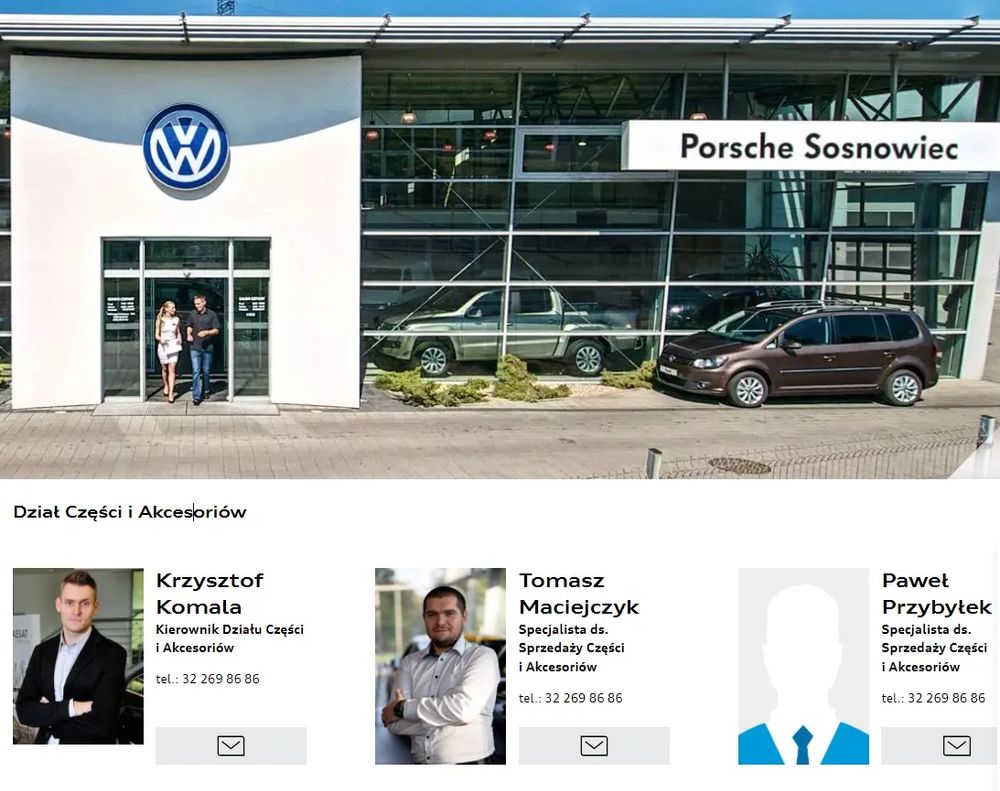Click the email envelope icon for Krzysztof Komala
This screenshot has width=1000, height=791.
coord(231,745)
